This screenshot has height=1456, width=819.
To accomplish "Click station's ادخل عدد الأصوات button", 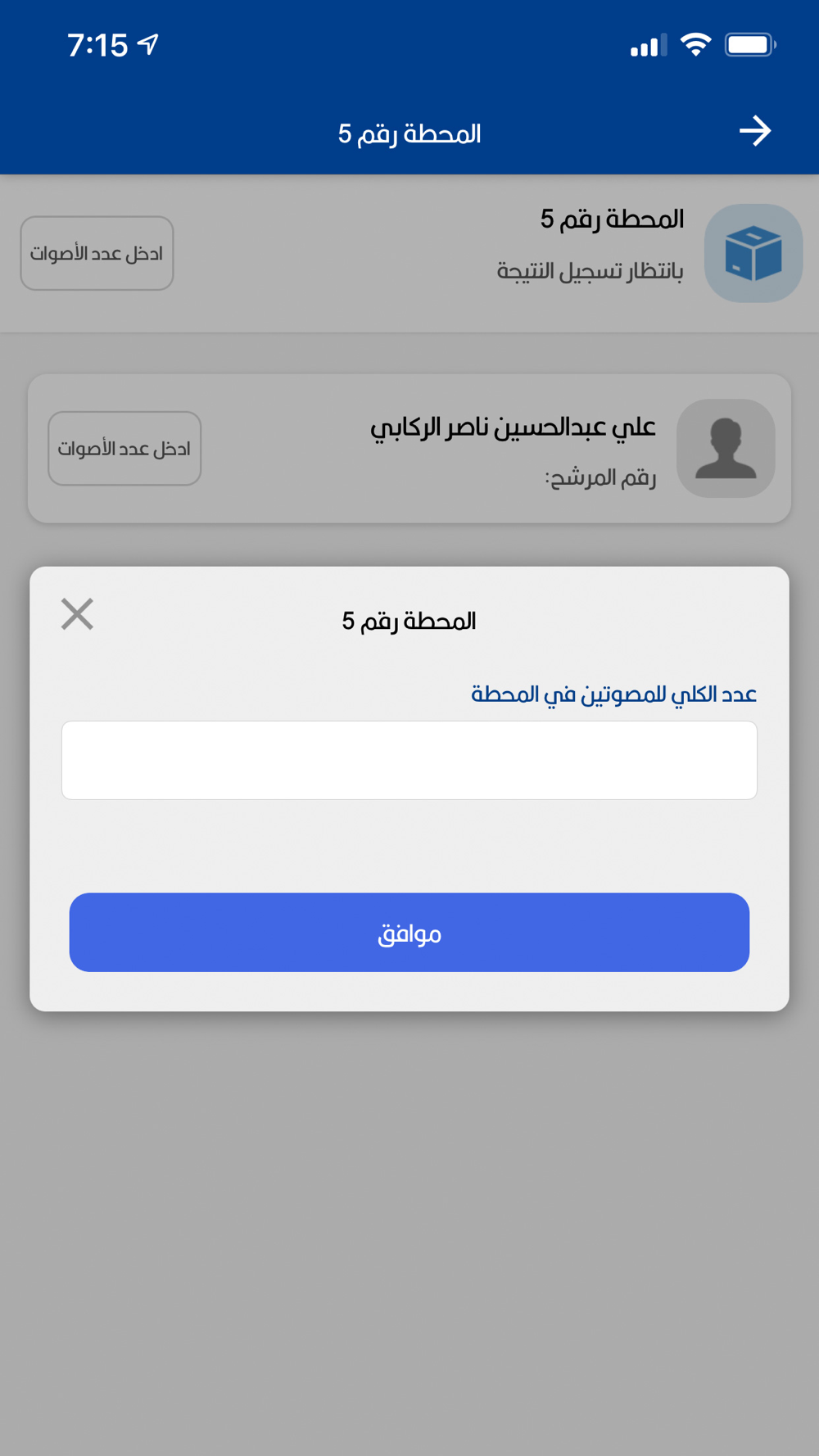I will coord(97,253).
